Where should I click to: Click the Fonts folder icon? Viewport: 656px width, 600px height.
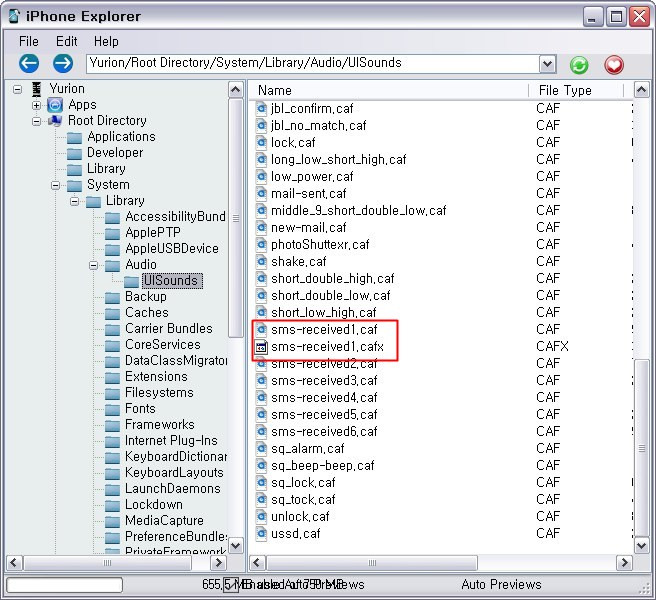[112, 409]
